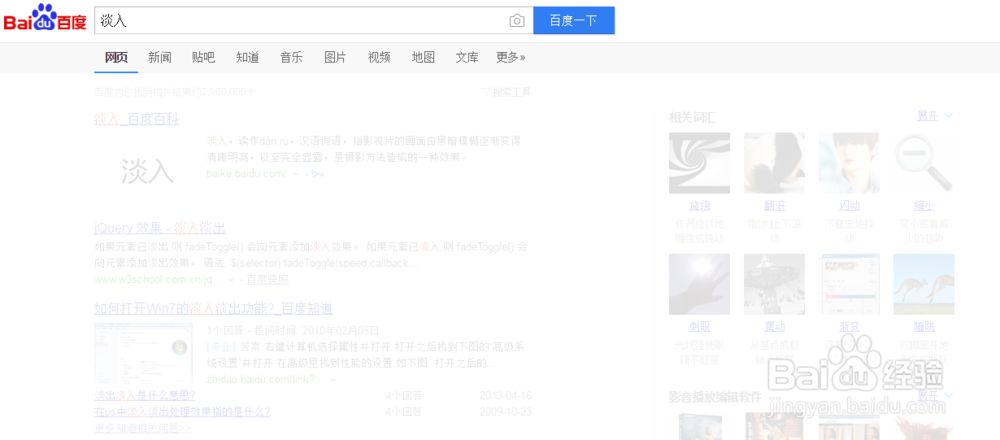The width and height of the screenshot is (1000, 440).
Task: Click the 渐变 gradient dialog thumbnail
Action: point(849,284)
